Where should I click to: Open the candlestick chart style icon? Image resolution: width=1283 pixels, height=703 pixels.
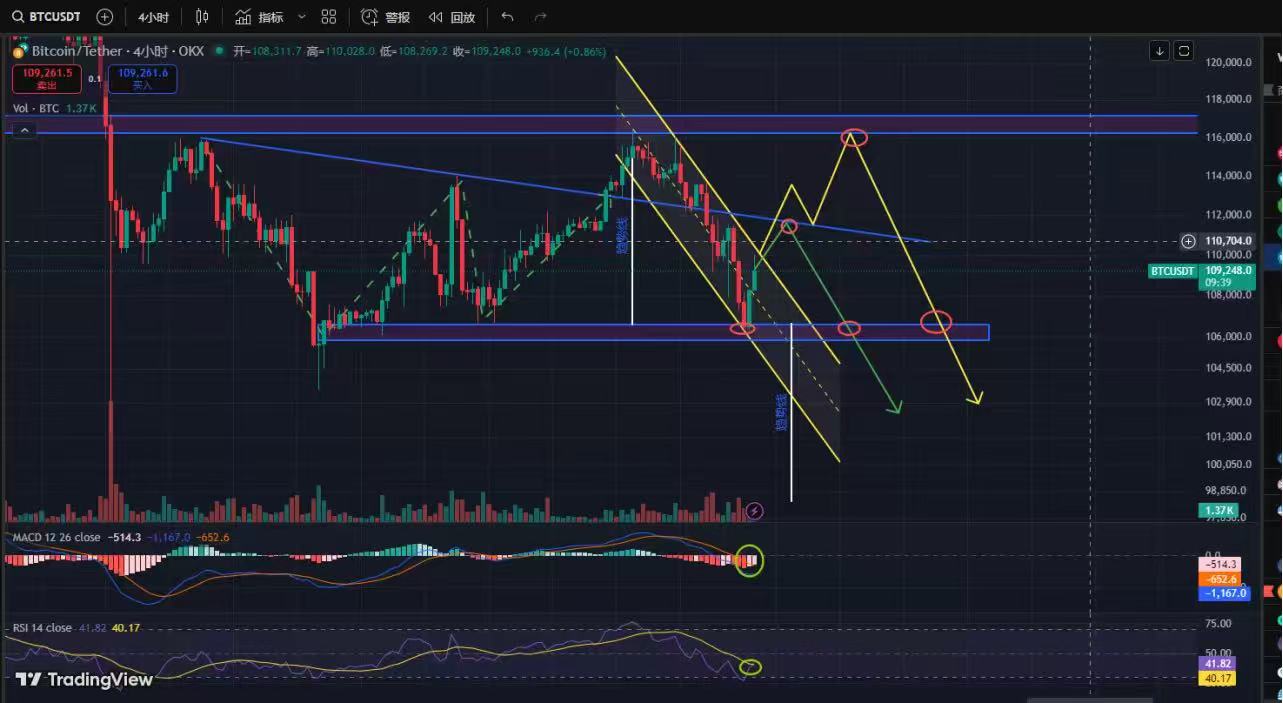pyautogui.click(x=203, y=17)
